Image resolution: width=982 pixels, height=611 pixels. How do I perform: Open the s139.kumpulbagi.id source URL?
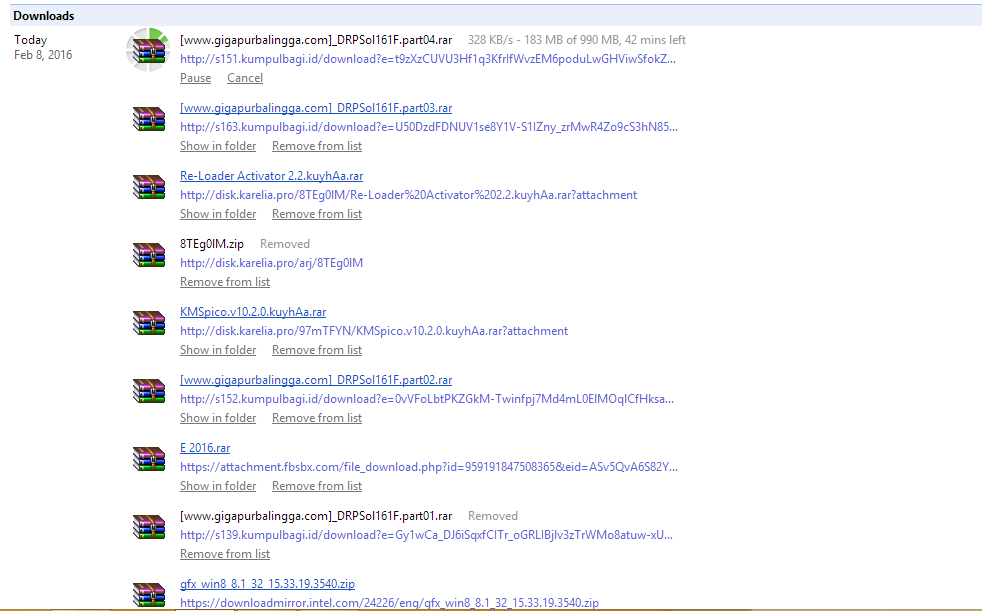pos(426,535)
